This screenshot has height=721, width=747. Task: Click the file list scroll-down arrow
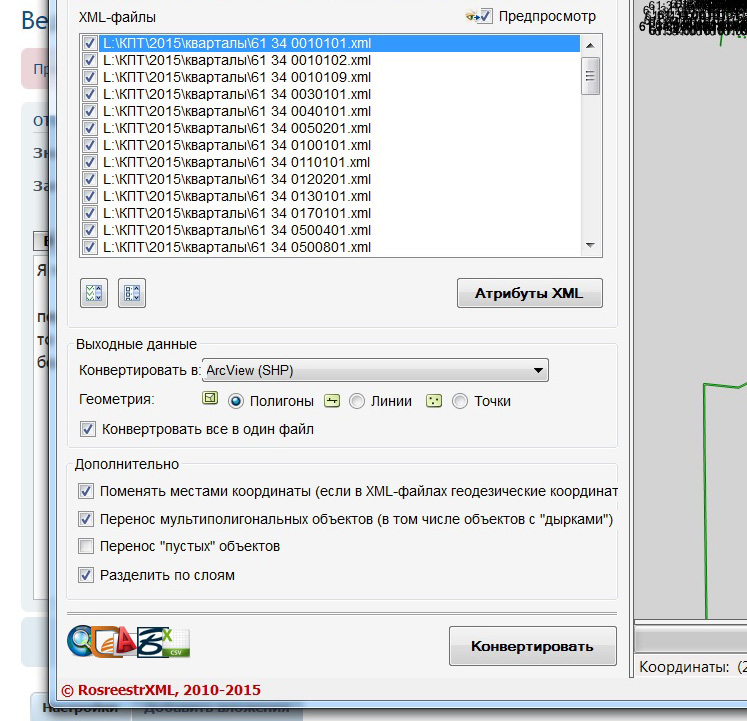[x=590, y=245]
